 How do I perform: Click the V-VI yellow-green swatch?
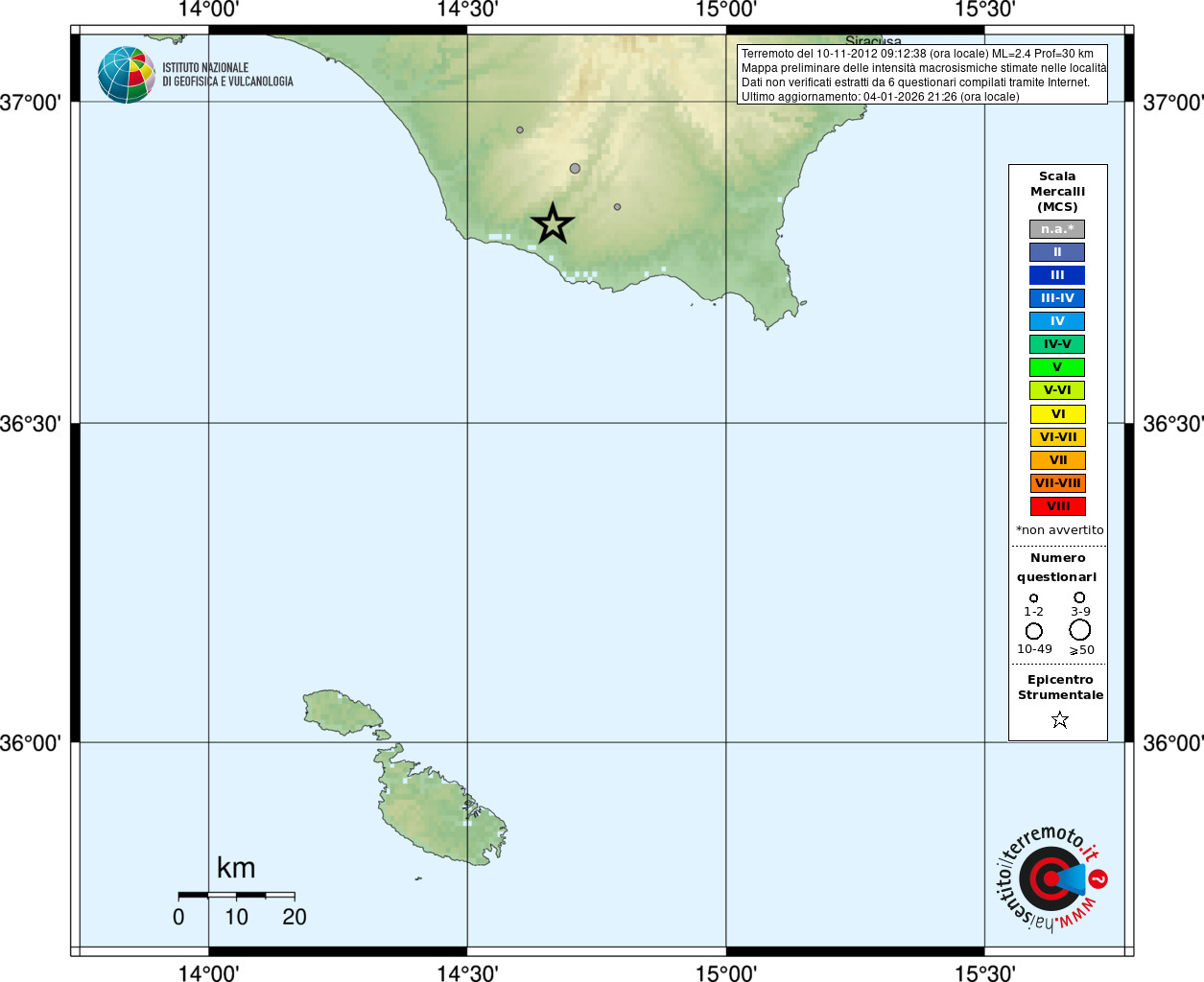(1057, 390)
